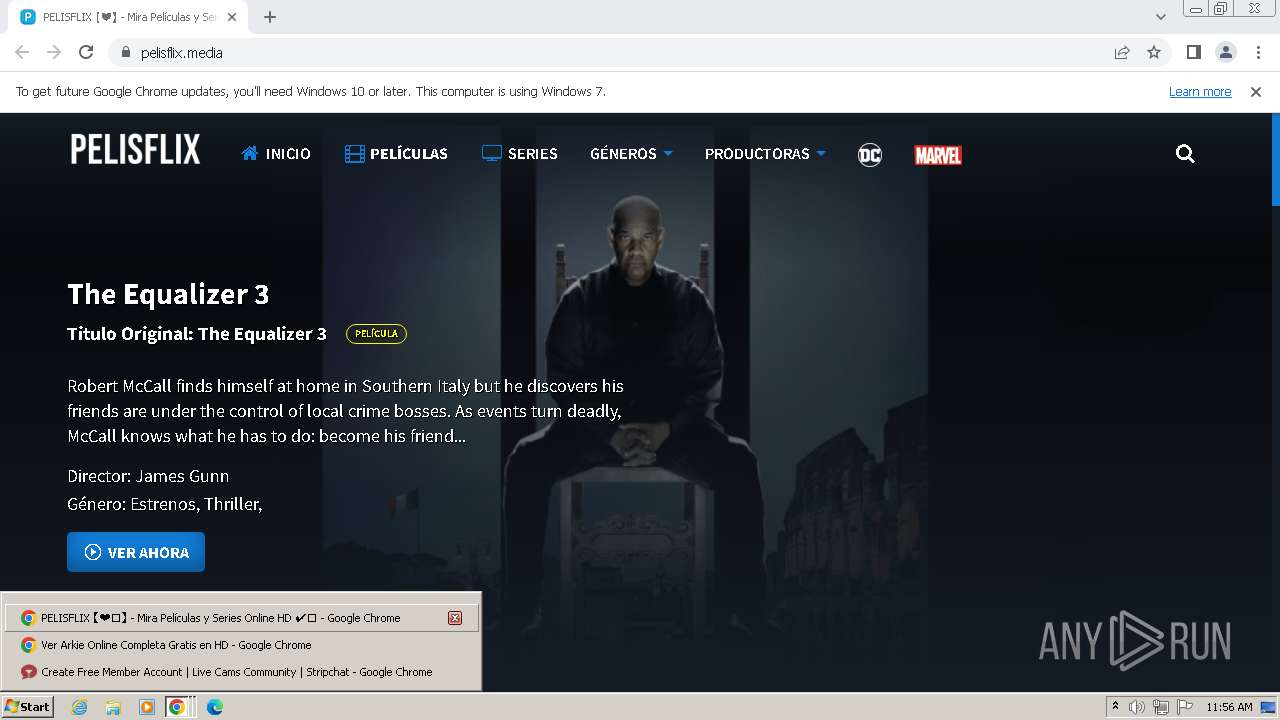Click the Learn more link
This screenshot has height=720, width=1280.
click(x=1200, y=92)
